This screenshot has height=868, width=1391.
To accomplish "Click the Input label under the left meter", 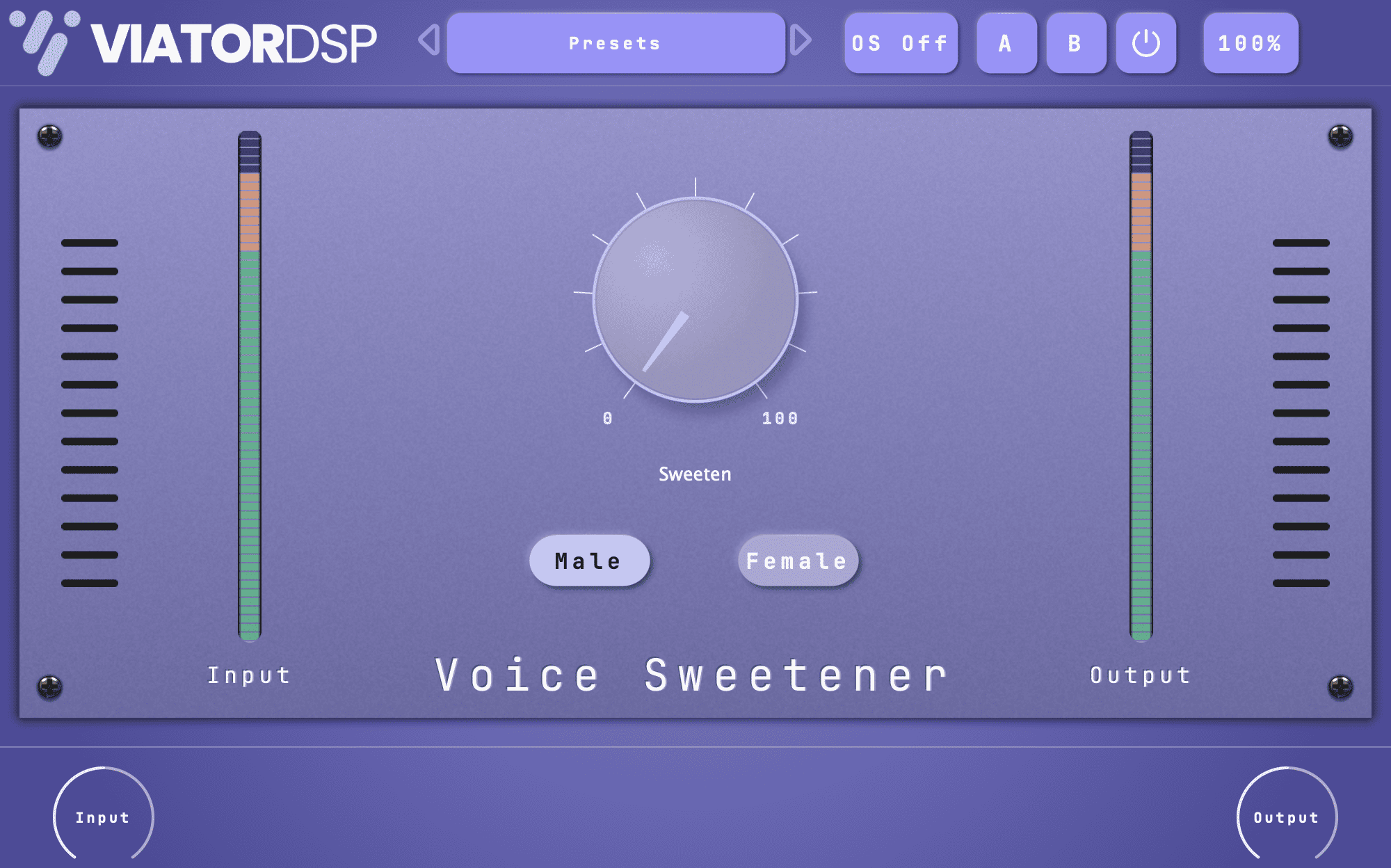I will coord(249,675).
